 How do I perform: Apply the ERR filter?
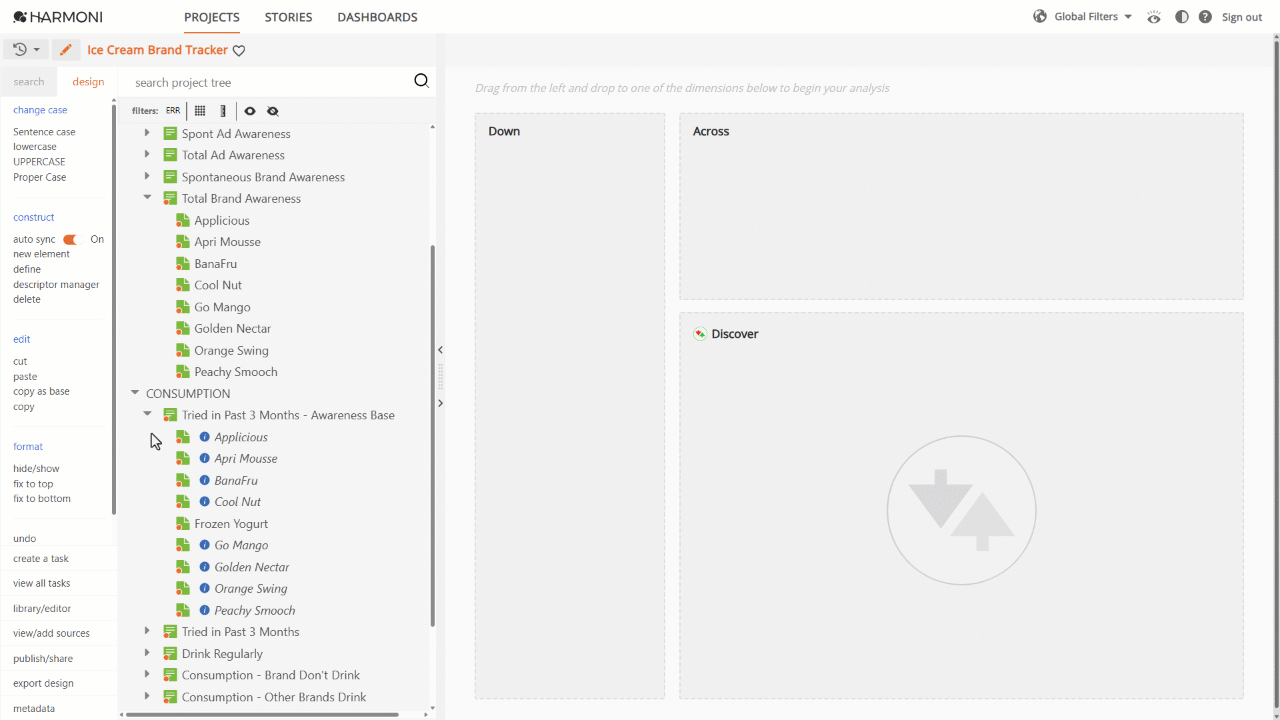pos(173,111)
